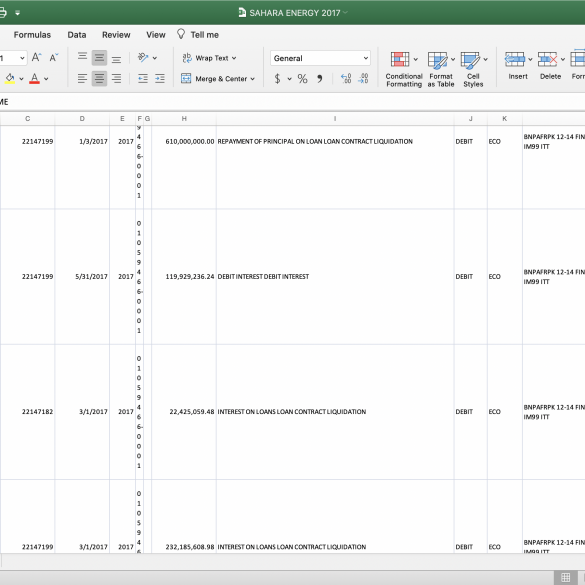Open the fill color dropdown arrow
The width and height of the screenshot is (585, 585).
pyautogui.click(x=21, y=79)
